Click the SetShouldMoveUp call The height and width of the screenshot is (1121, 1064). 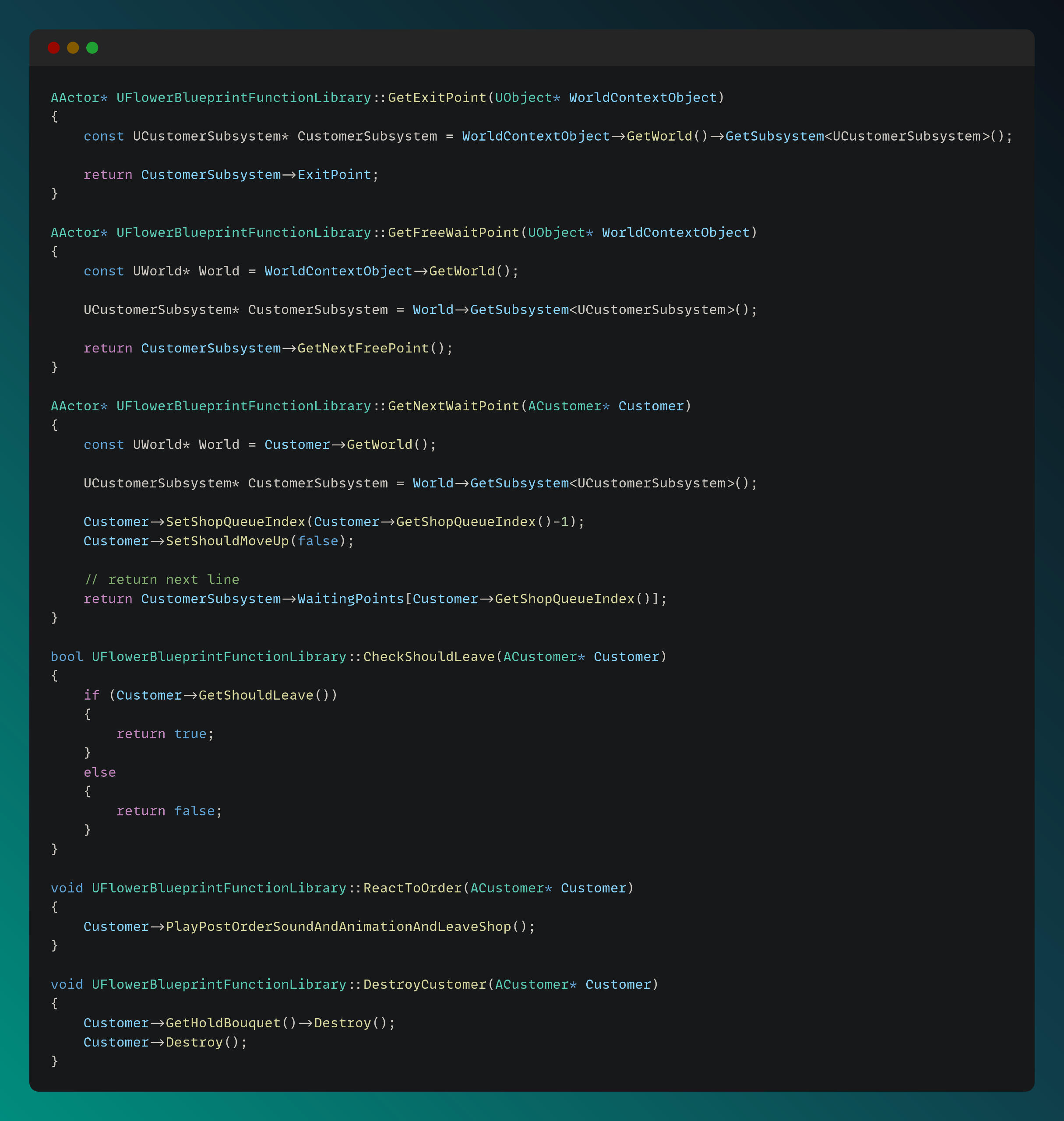tap(227, 541)
